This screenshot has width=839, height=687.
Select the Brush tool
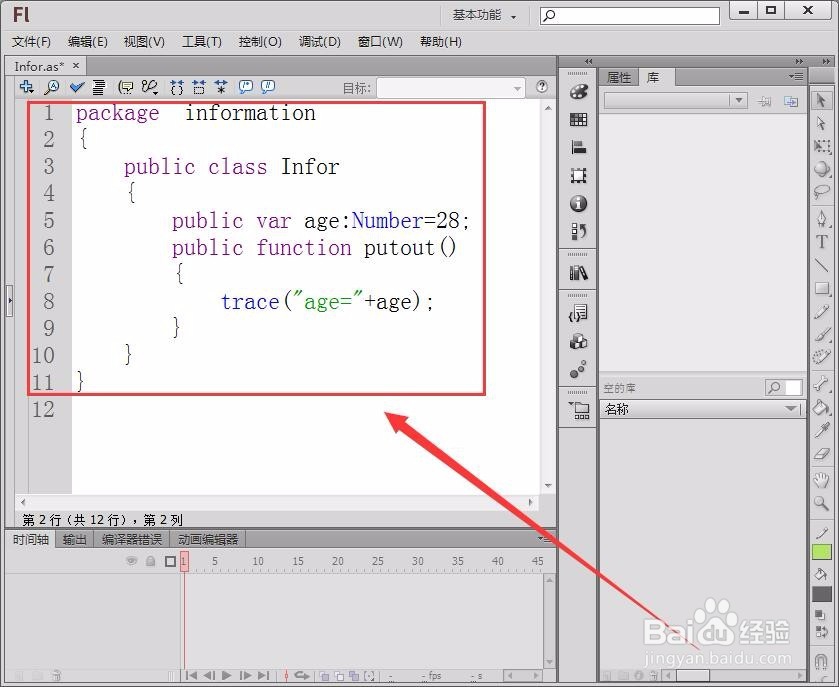tap(821, 334)
